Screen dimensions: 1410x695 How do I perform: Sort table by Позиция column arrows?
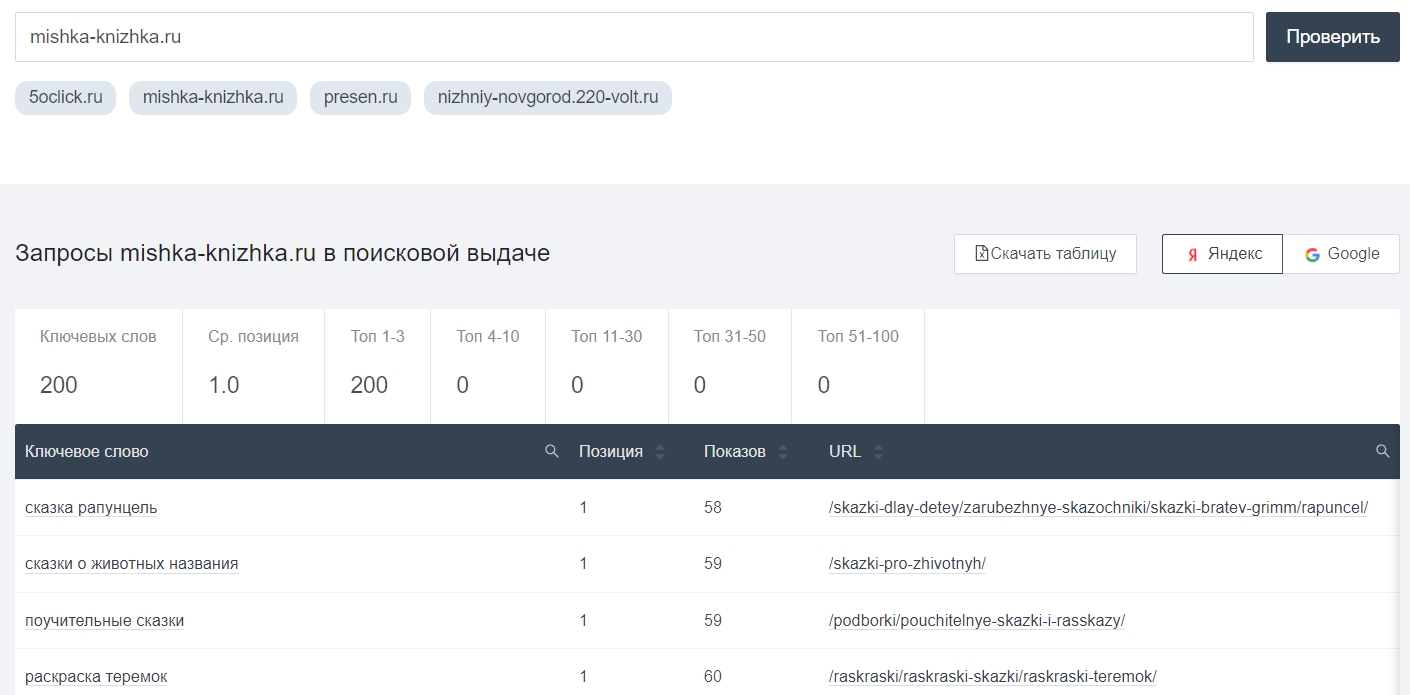click(660, 452)
